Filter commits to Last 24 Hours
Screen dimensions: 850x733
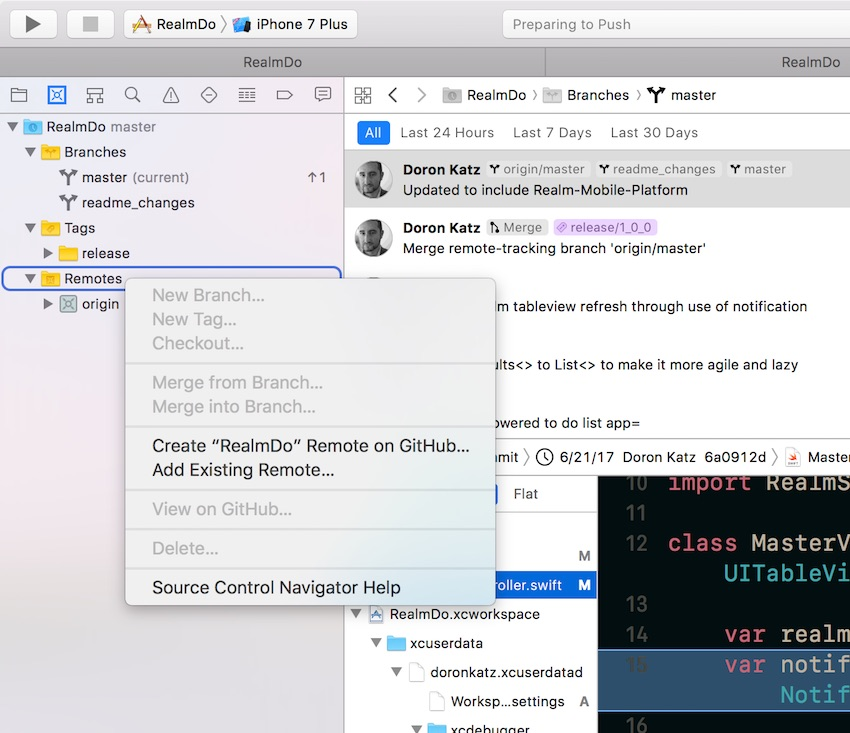click(x=446, y=132)
